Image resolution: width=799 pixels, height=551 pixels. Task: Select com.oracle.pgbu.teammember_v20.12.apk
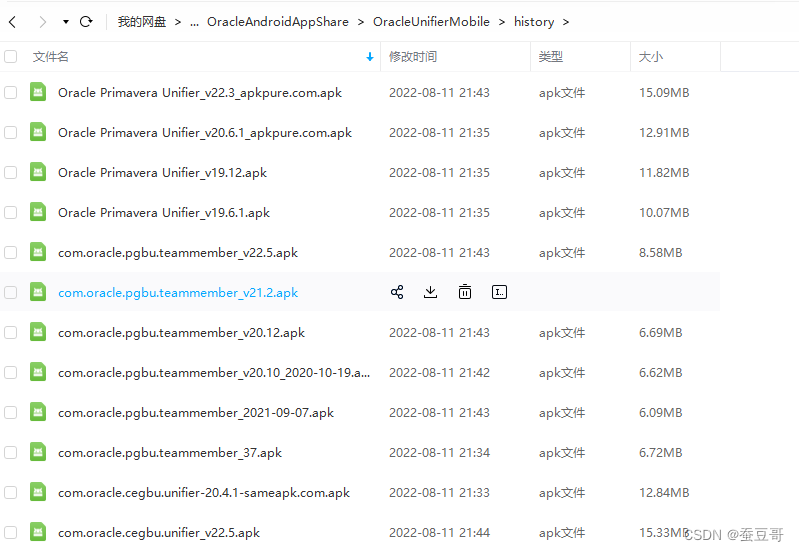tap(181, 333)
